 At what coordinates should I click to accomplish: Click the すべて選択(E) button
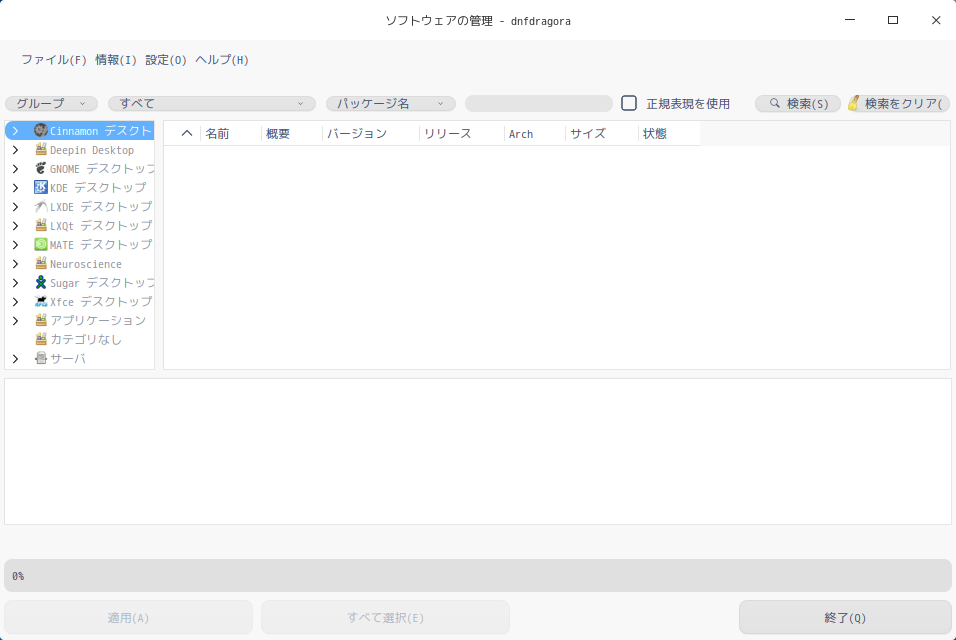385,617
